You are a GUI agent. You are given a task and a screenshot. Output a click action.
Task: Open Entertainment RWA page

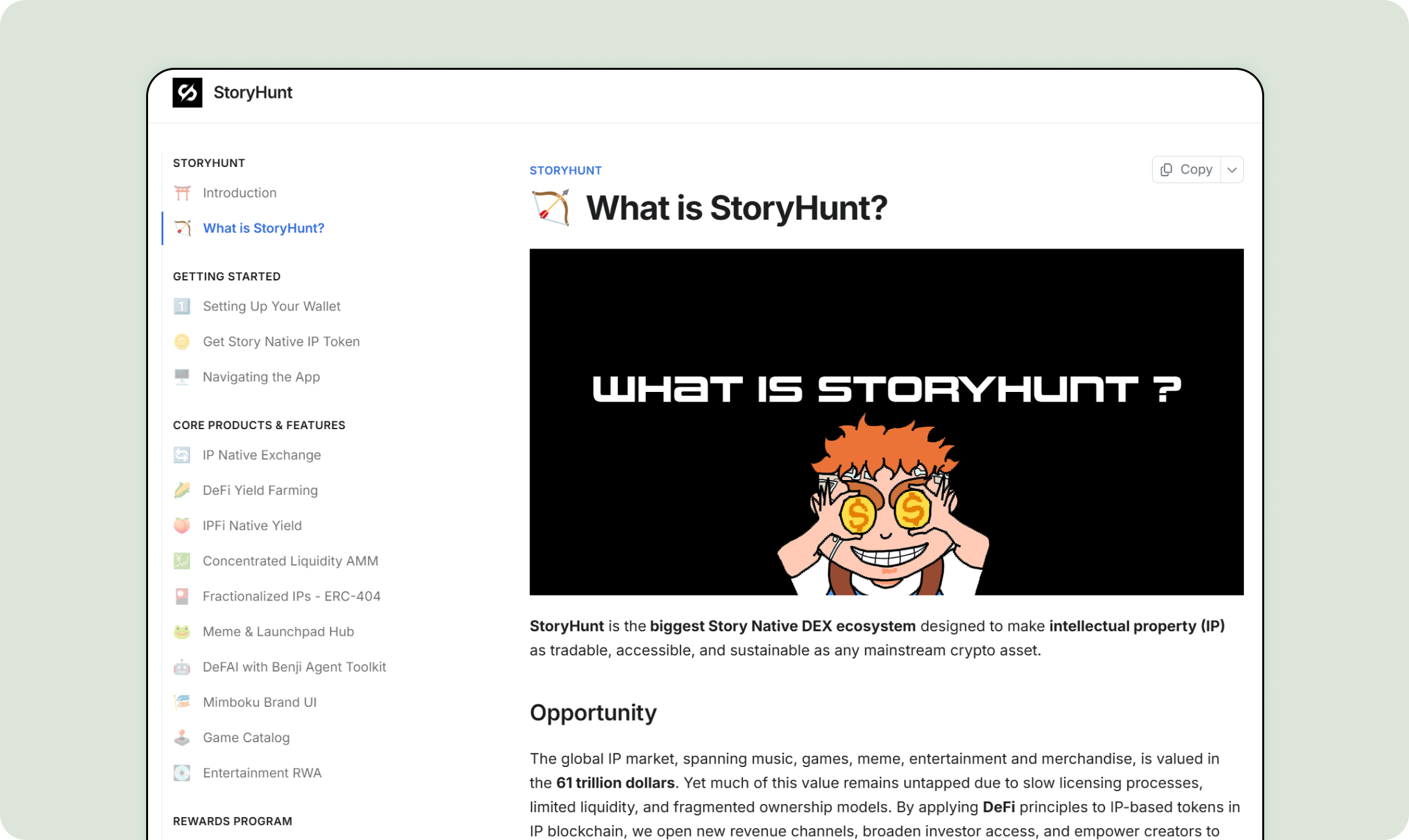click(x=262, y=773)
